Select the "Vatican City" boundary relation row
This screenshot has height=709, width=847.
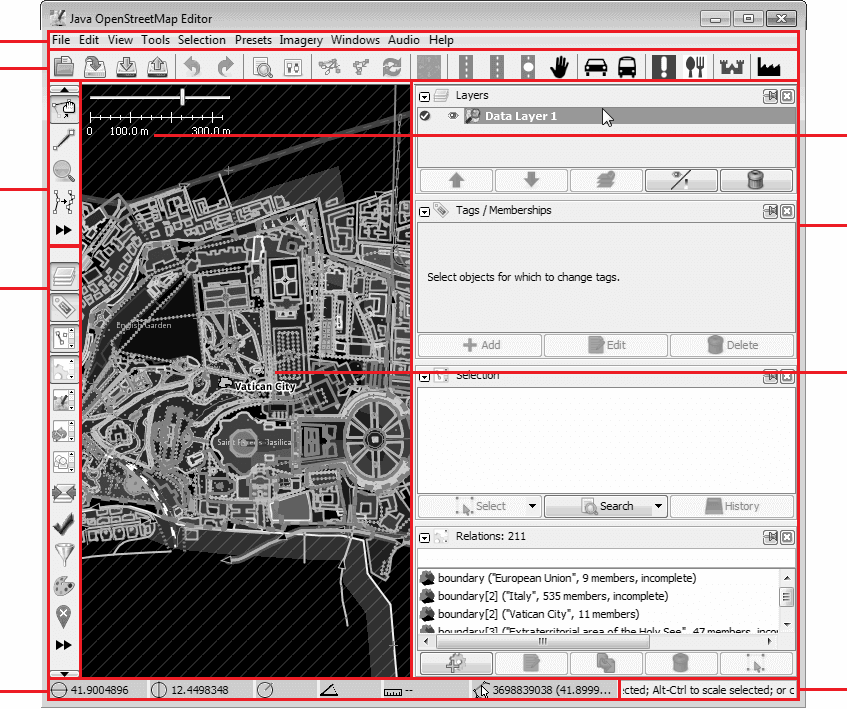598,614
